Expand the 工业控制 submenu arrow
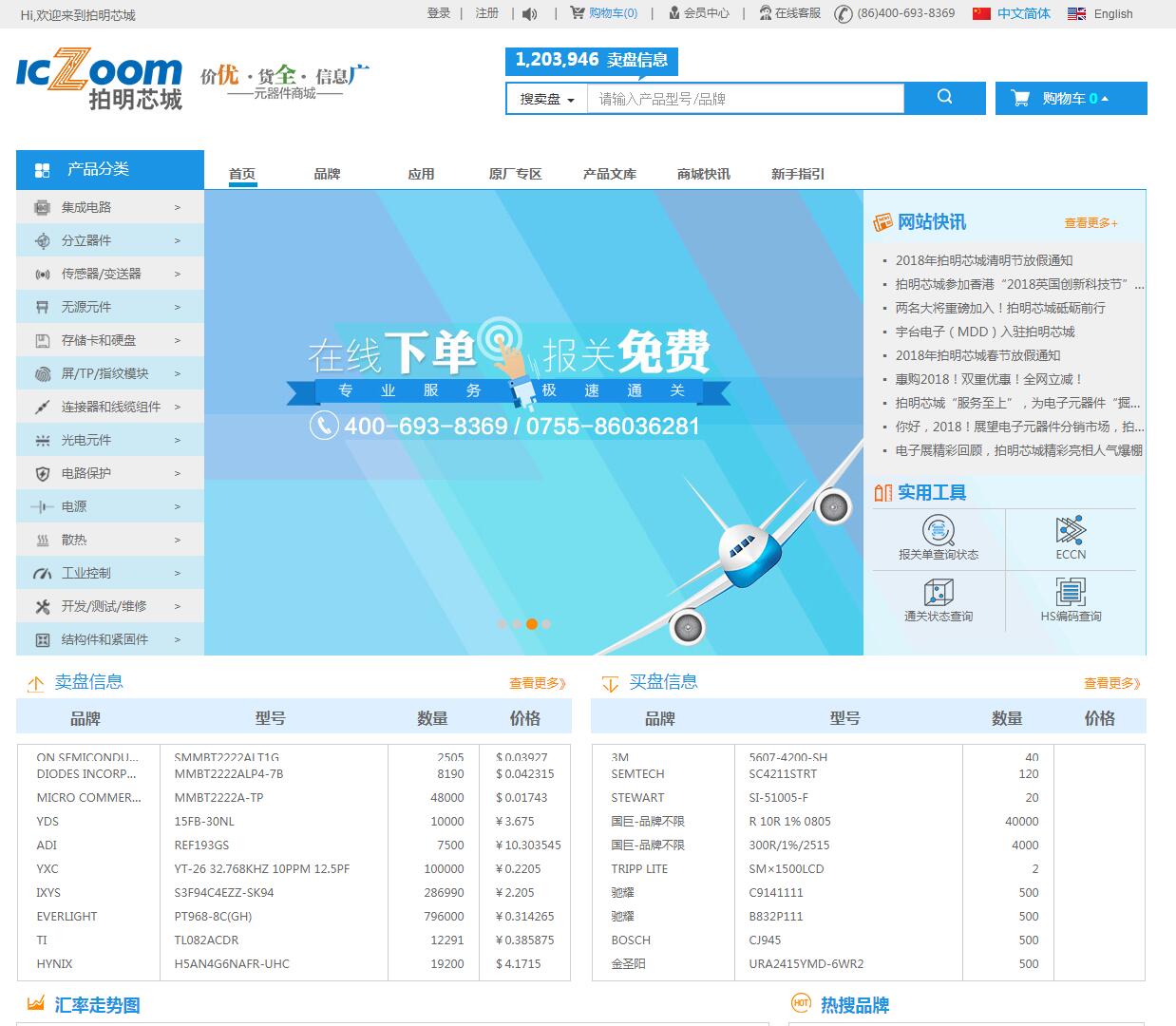The height and width of the screenshot is (1026, 1176). click(178, 573)
